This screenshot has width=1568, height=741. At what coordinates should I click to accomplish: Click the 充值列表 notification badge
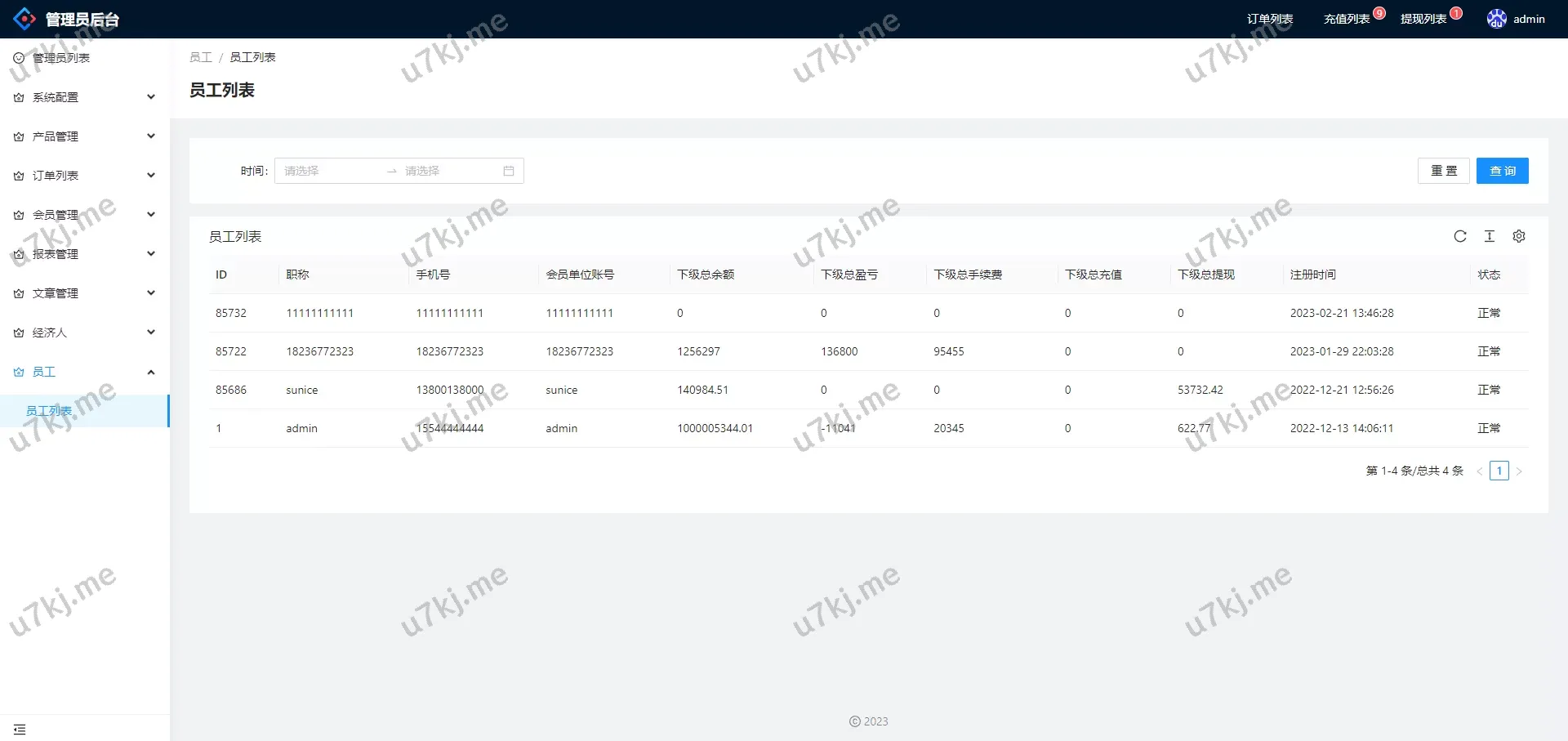pyautogui.click(x=1378, y=12)
